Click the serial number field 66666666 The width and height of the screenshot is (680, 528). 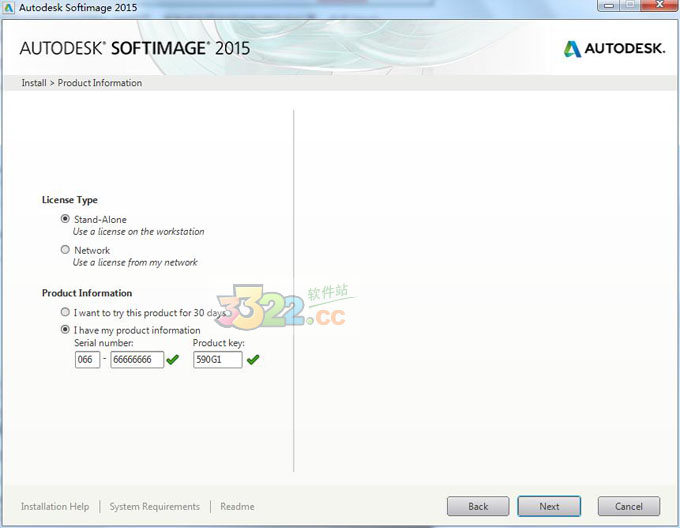point(137,359)
